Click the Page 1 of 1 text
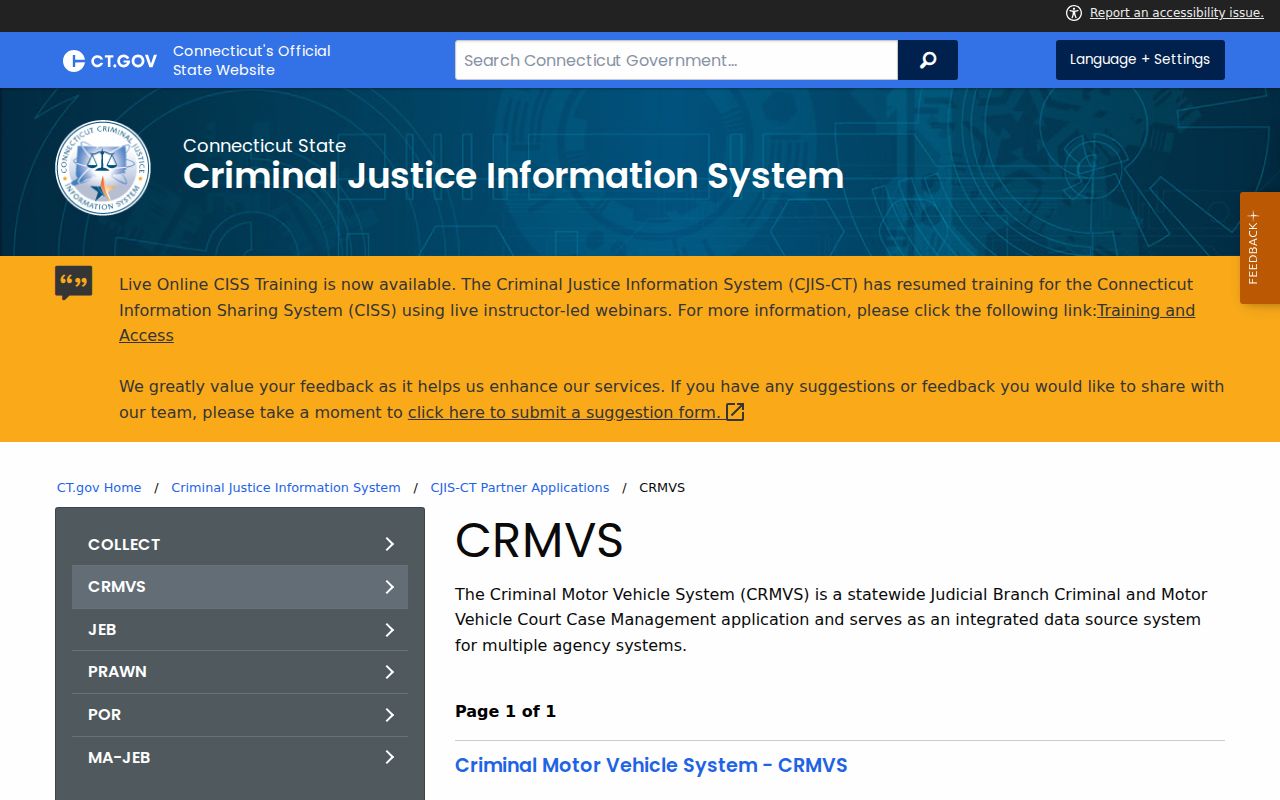 pyautogui.click(x=505, y=711)
